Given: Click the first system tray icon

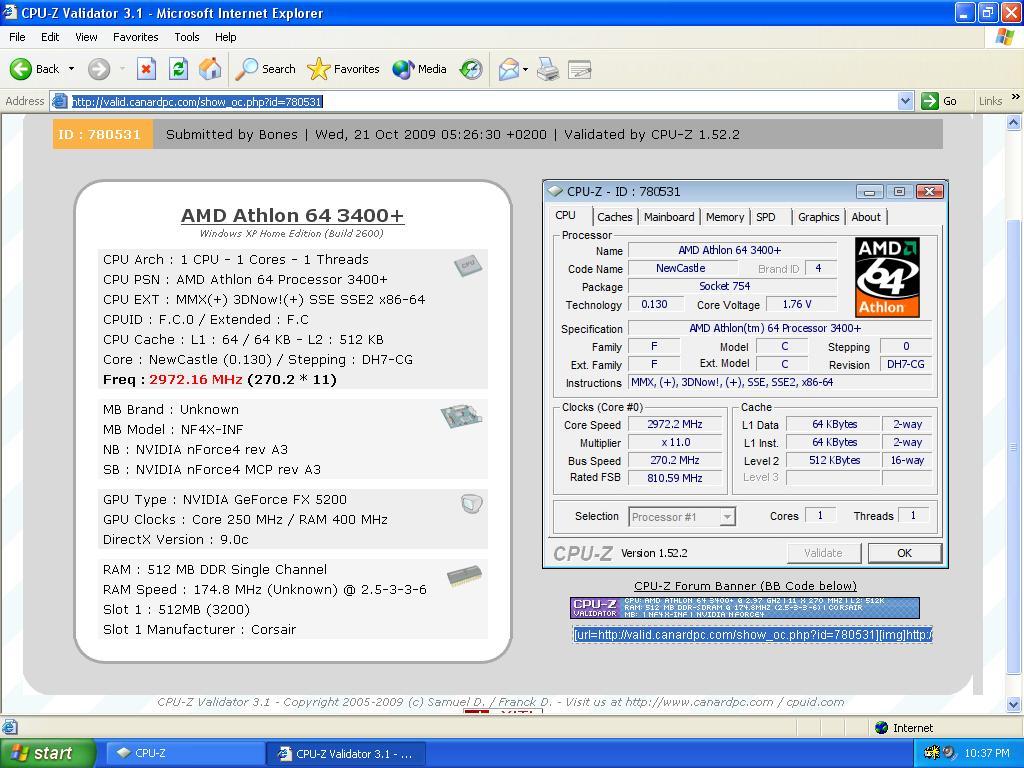Looking at the screenshot, I should 933,753.
